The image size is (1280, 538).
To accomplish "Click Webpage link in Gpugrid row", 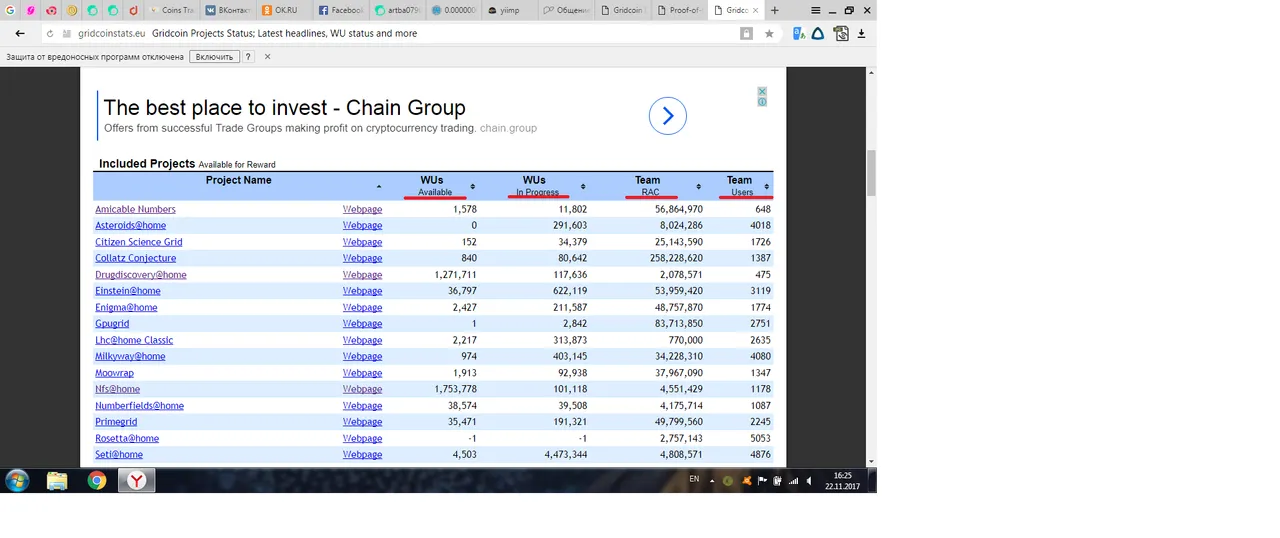I will click(362, 323).
